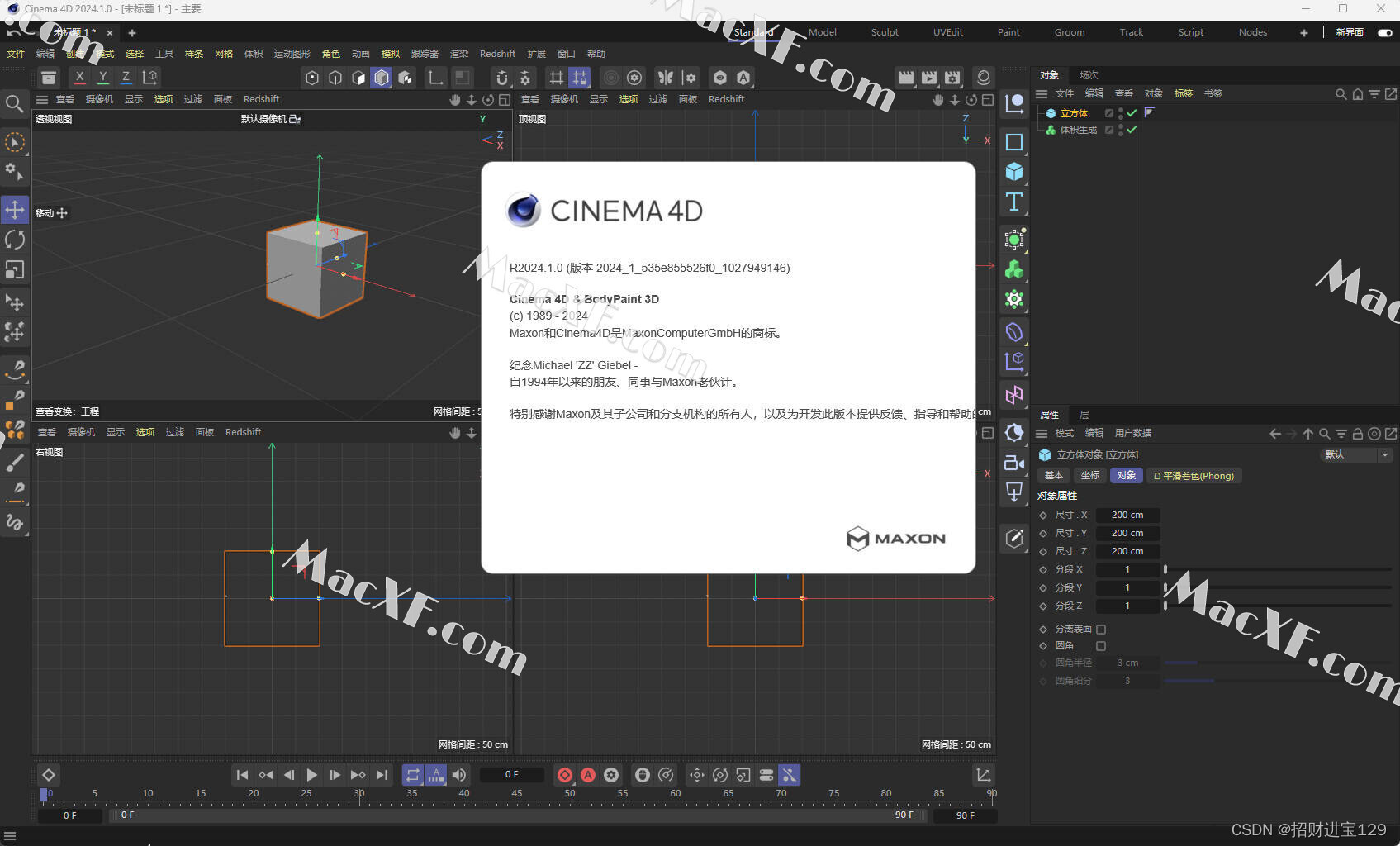Toggle the loop playback button
The width and height of the screenshot is (1400, 846).
pyautogui.click(x=412, y=775)
